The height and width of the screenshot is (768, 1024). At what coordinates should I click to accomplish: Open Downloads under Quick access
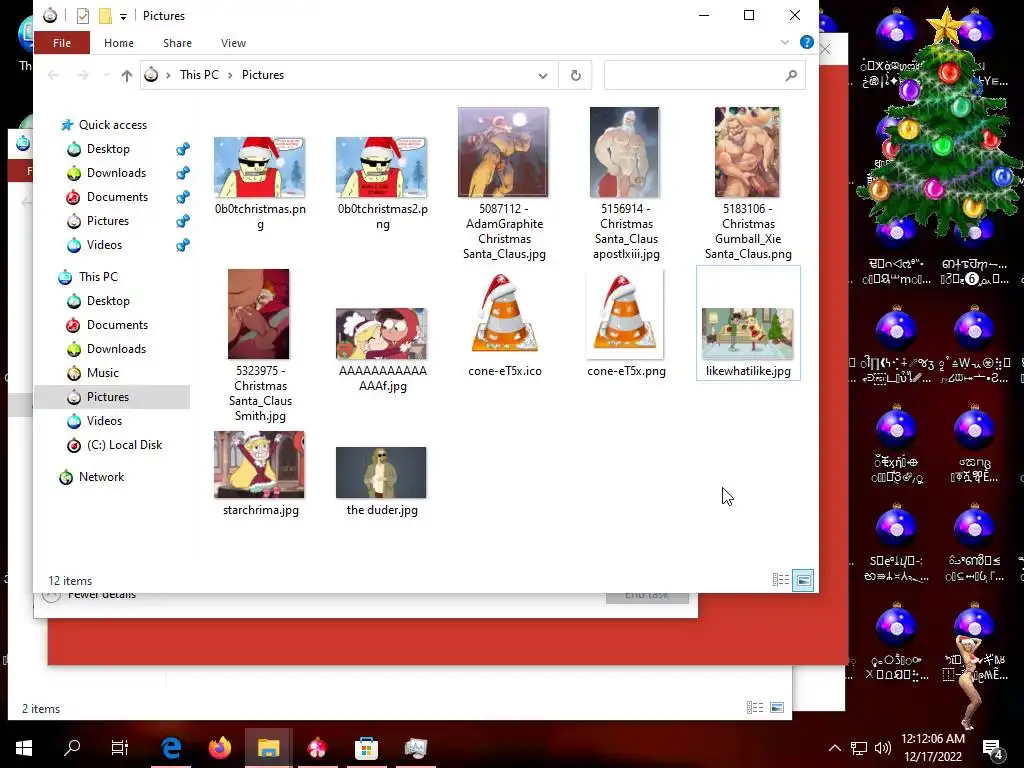pyautogui.click(x=116, y=173)
